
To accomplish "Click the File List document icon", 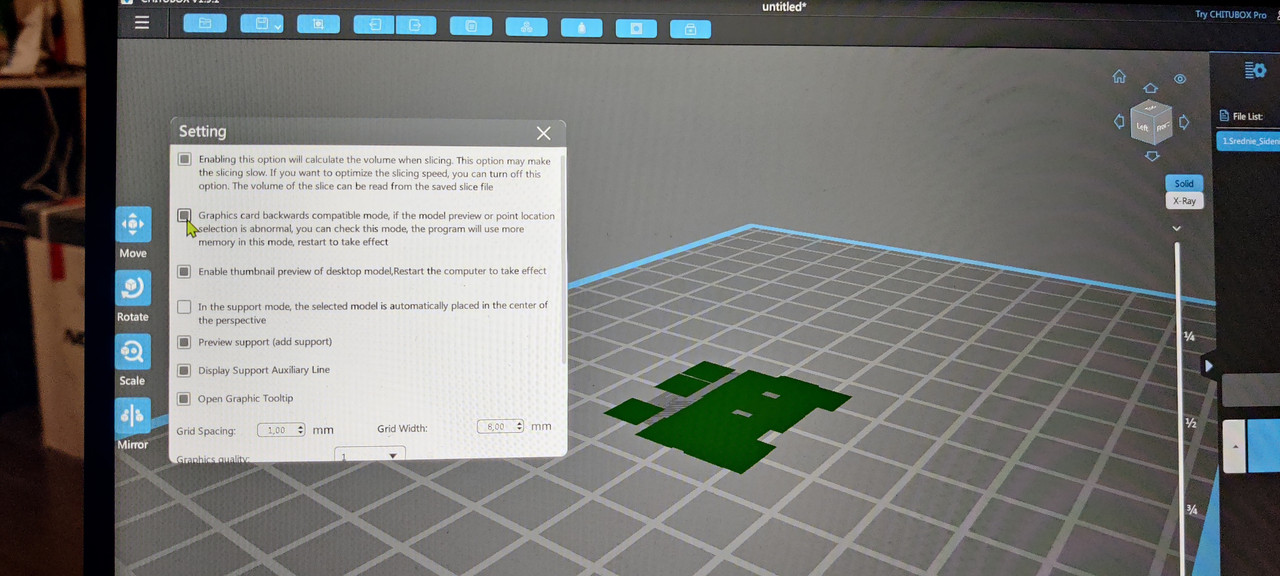I will click(x=1224, y=117).
